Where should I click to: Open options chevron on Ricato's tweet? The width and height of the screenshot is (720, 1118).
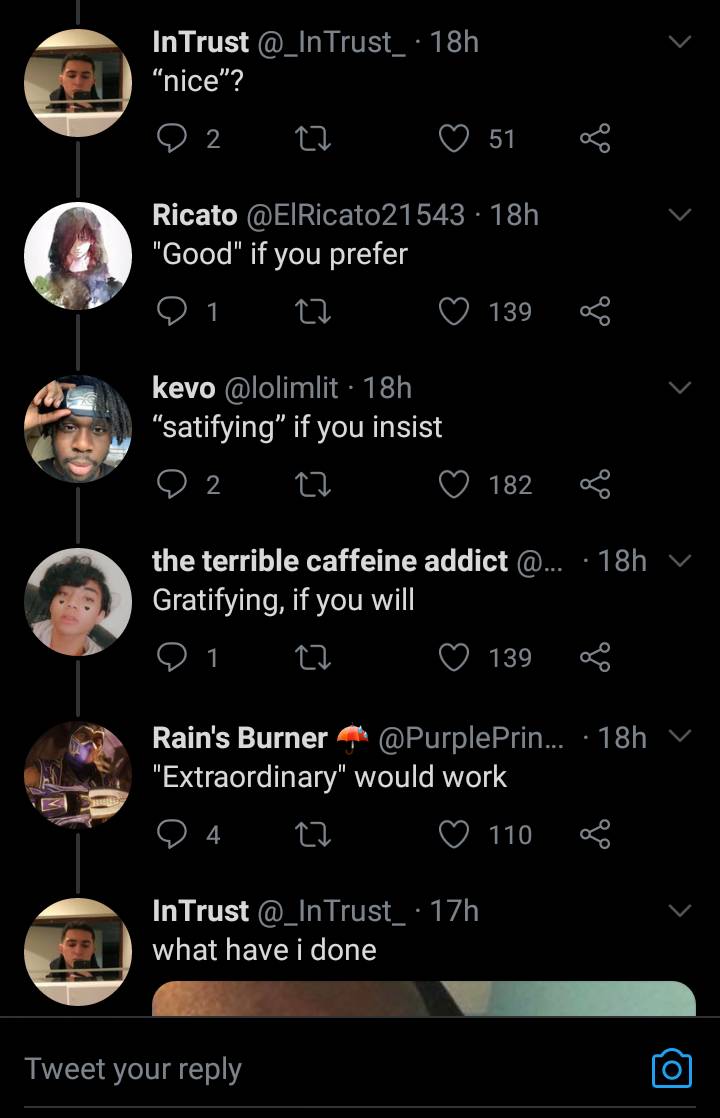(679, 215)
